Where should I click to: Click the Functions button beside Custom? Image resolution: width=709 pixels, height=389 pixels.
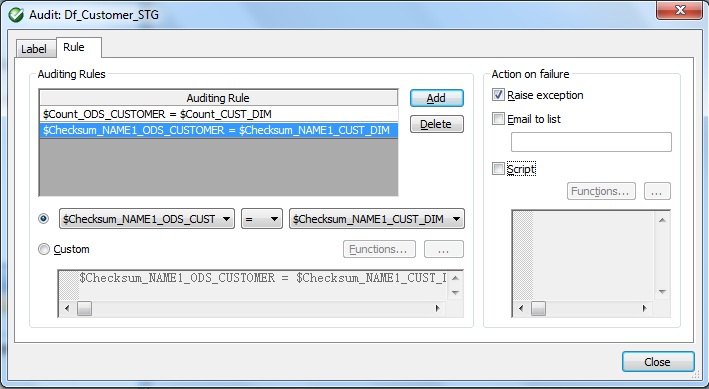pyautogui.click(x=379, y=249)
